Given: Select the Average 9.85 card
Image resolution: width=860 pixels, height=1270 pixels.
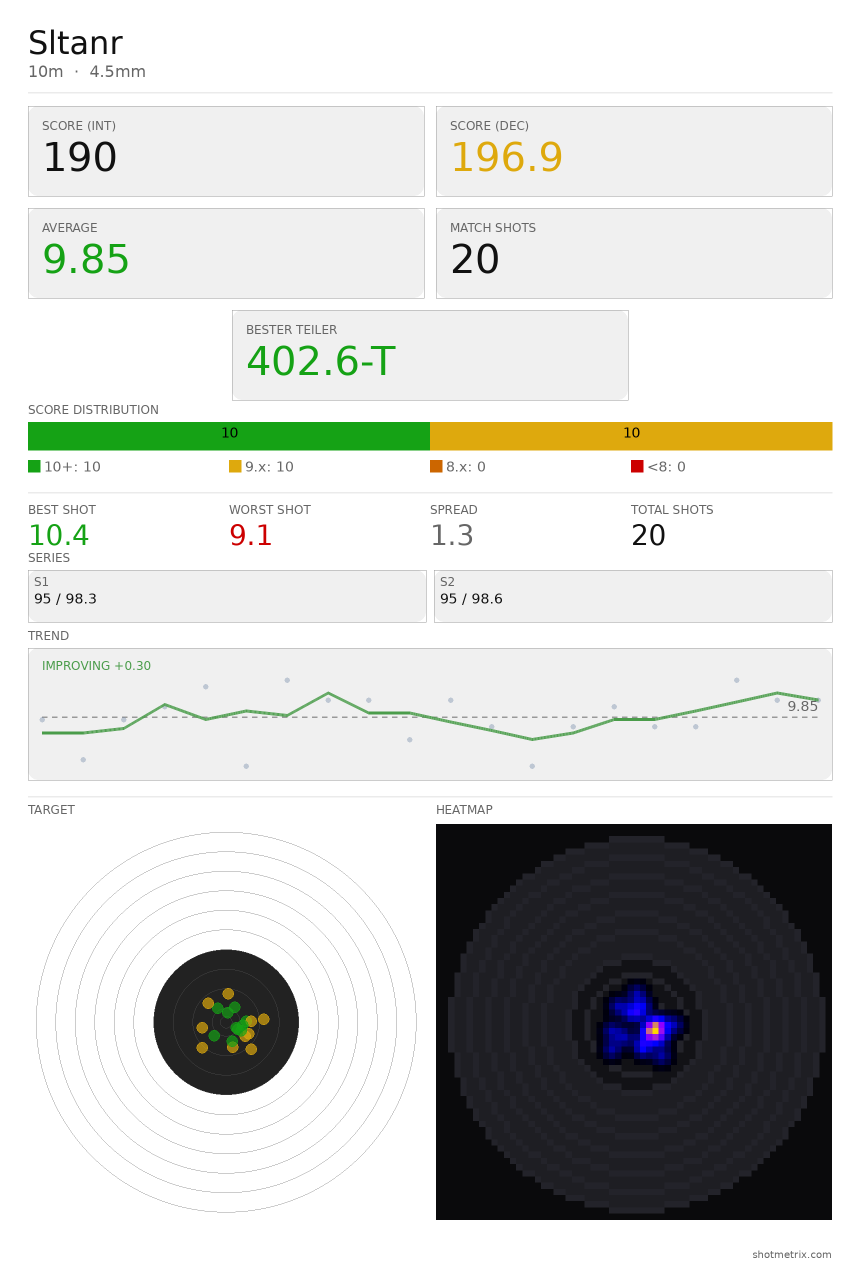Looking at the screenshot, I should [226, 253].
